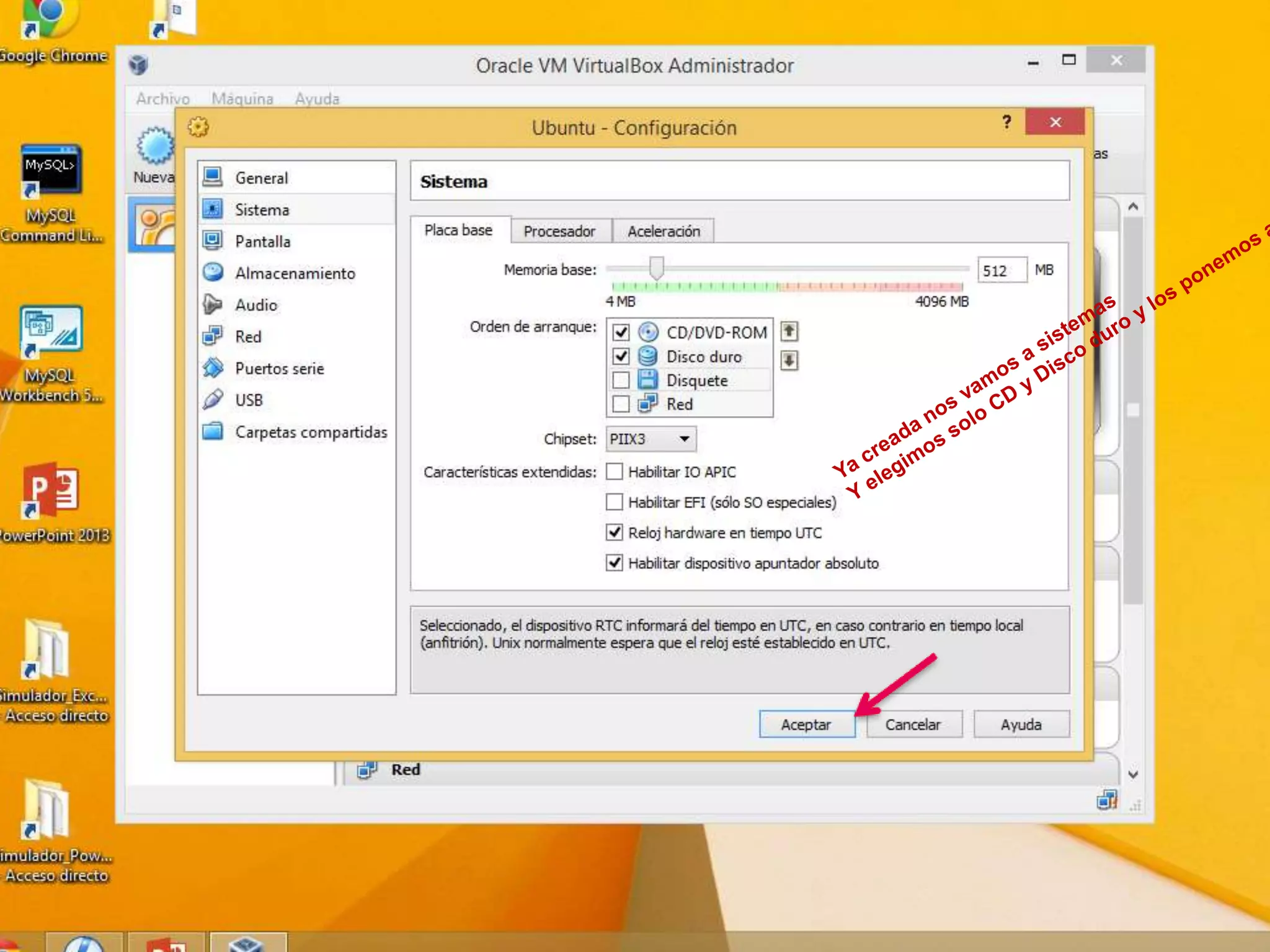Select the Pantalla settings category
1270x952 pixels.
[262, 242]
